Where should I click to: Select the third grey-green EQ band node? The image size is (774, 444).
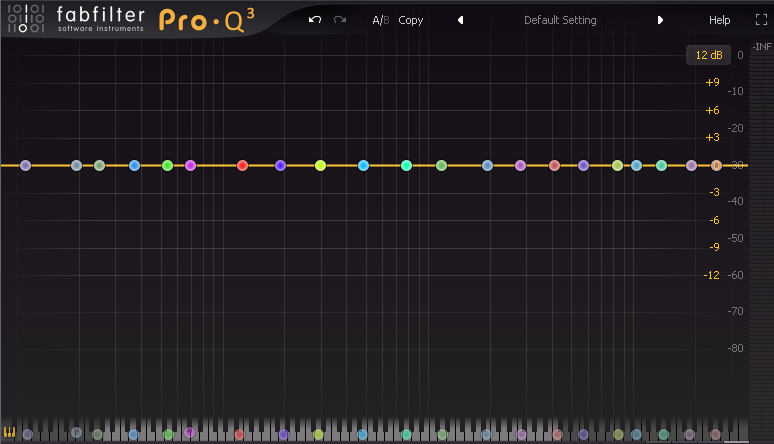click(x=99, y=165)
